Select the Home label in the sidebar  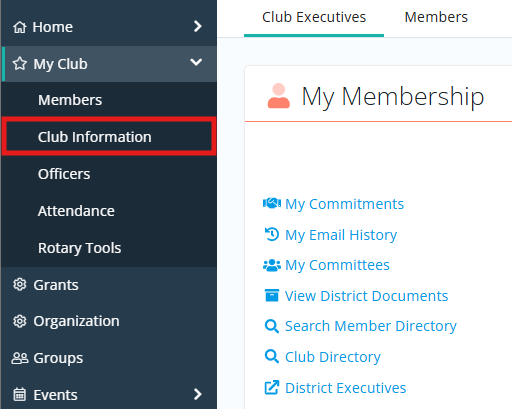point(53,27)
